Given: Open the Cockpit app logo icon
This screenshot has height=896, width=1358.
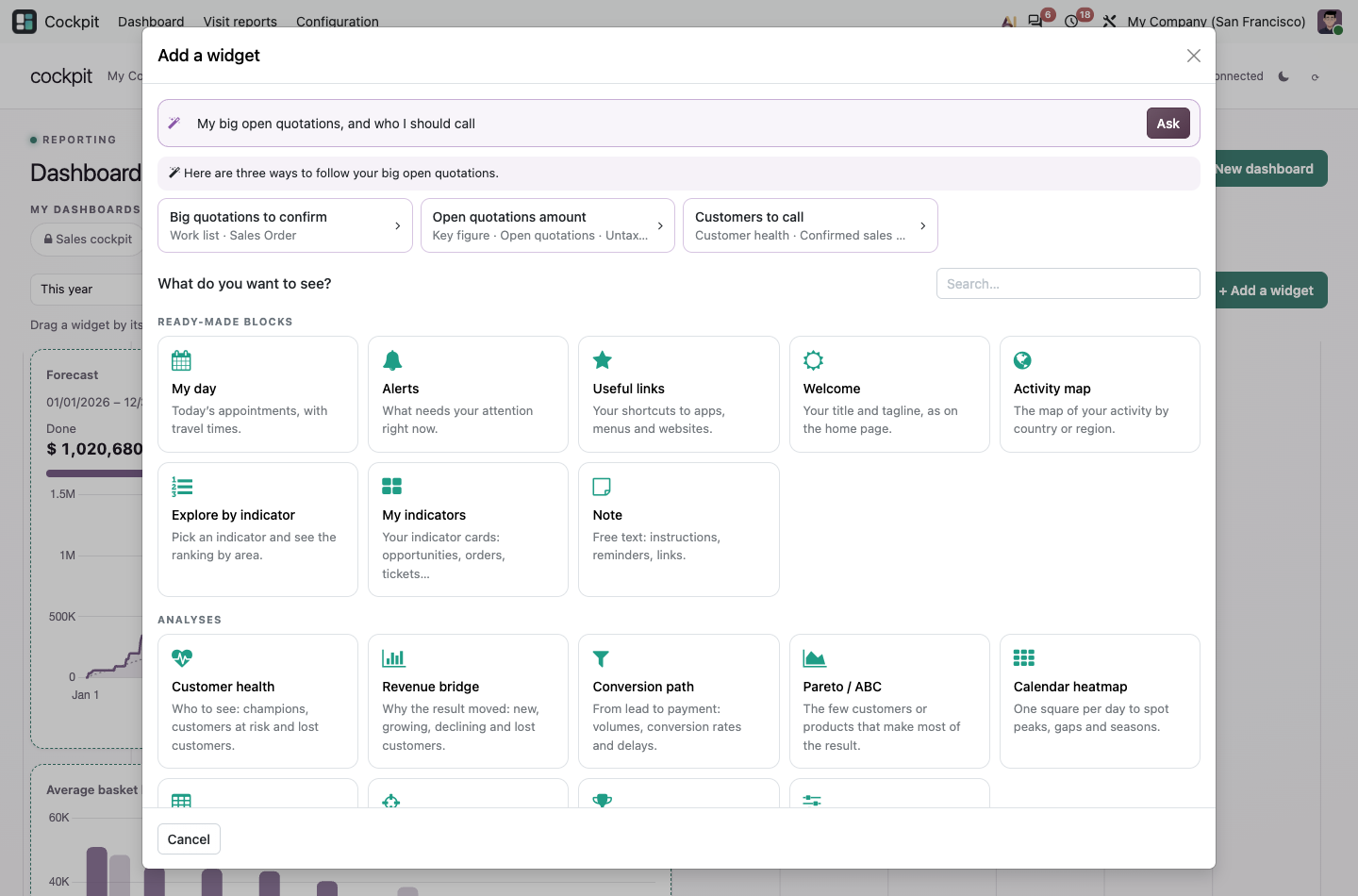Looking at the screenshot, I should point(25,22).
